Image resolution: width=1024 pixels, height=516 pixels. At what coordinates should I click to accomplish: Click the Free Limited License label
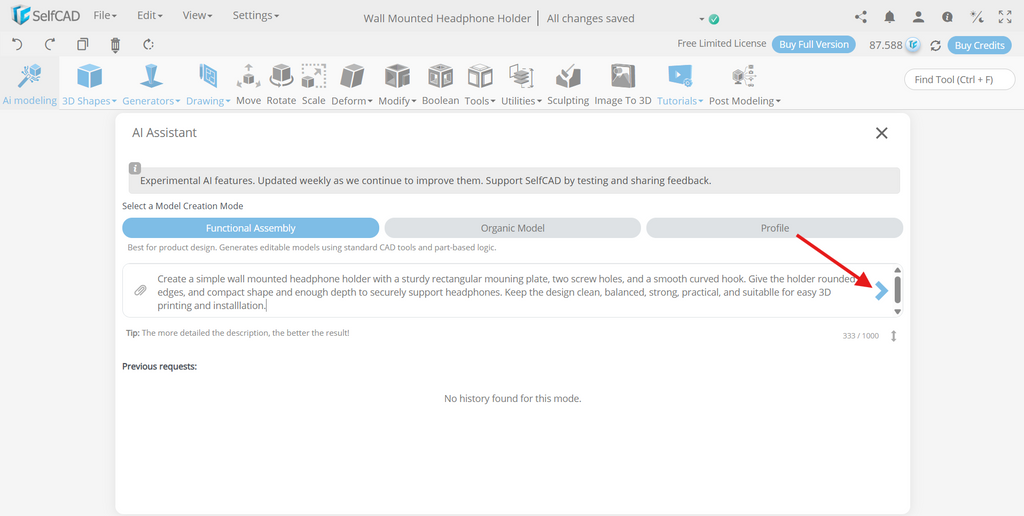pos(722,44)
